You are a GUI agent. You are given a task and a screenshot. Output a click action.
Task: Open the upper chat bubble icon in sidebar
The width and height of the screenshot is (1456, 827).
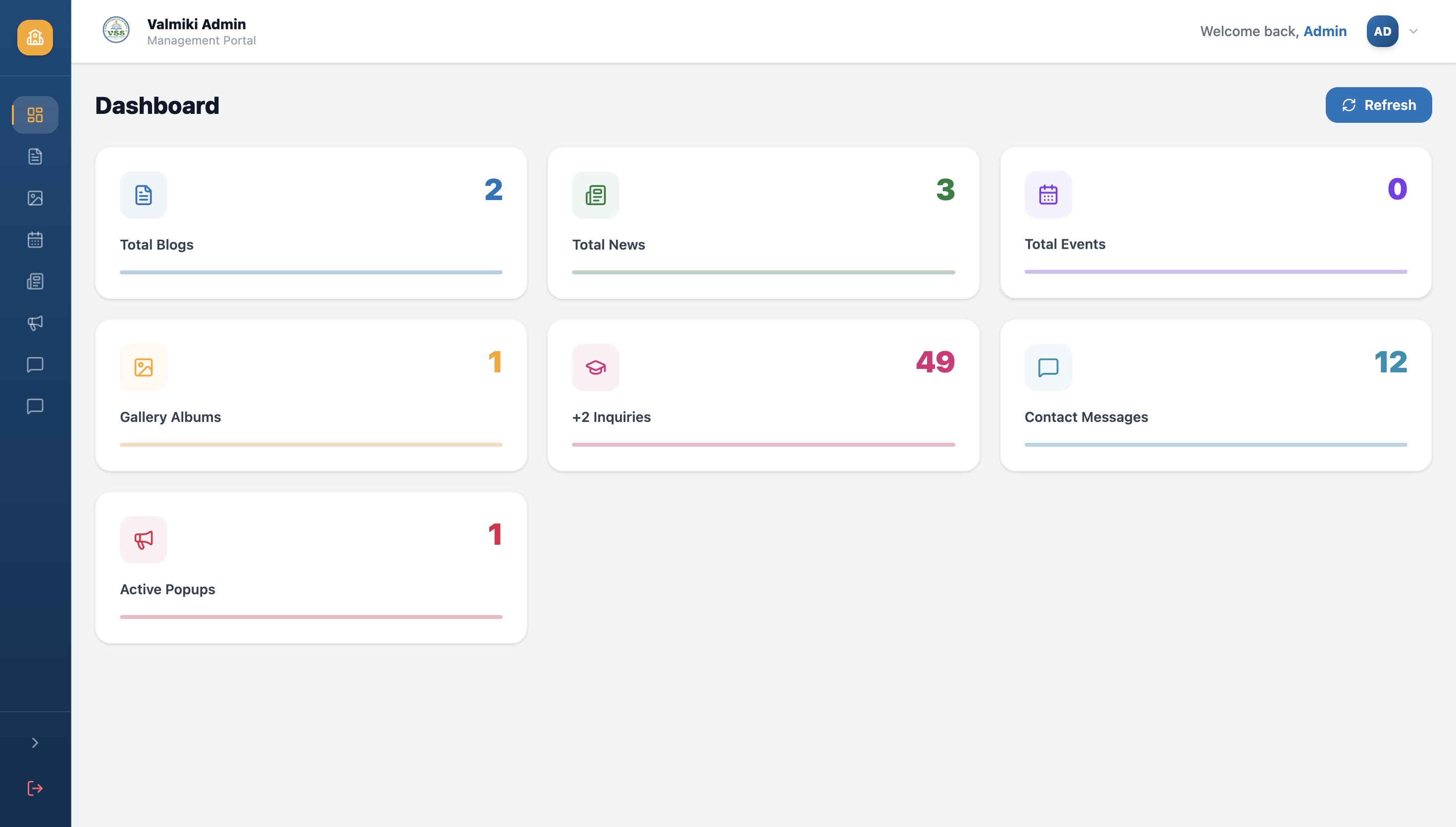coord(35,364)
